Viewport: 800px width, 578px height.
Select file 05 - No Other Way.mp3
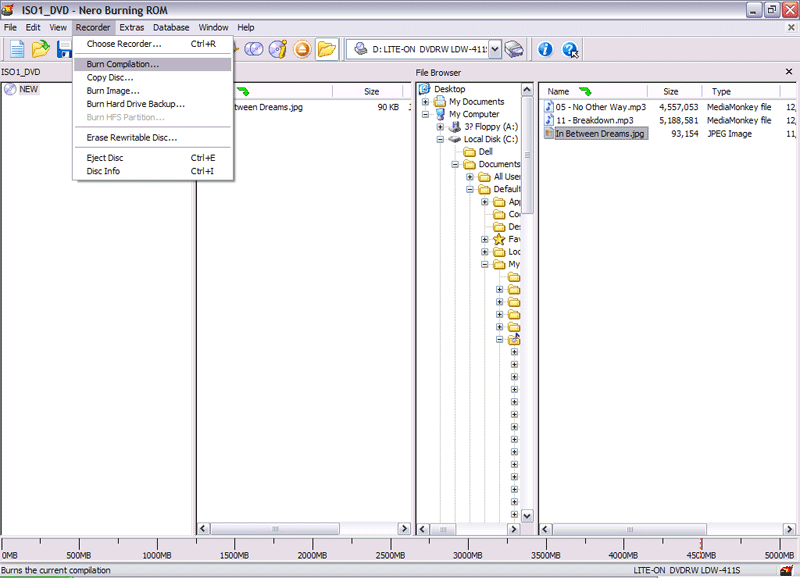click(x=601, y=107)
